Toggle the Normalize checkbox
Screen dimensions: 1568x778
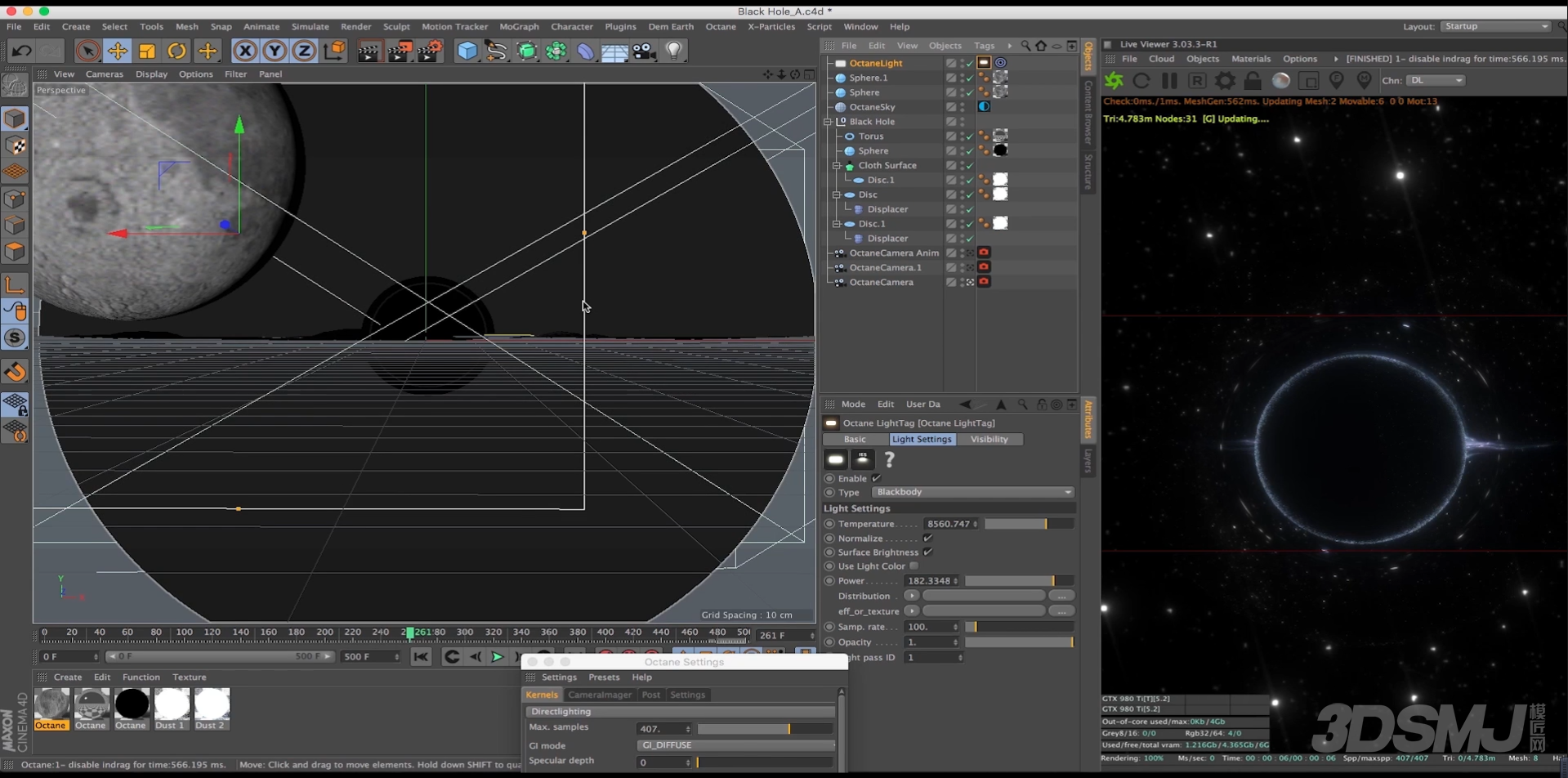click(927, 538)
